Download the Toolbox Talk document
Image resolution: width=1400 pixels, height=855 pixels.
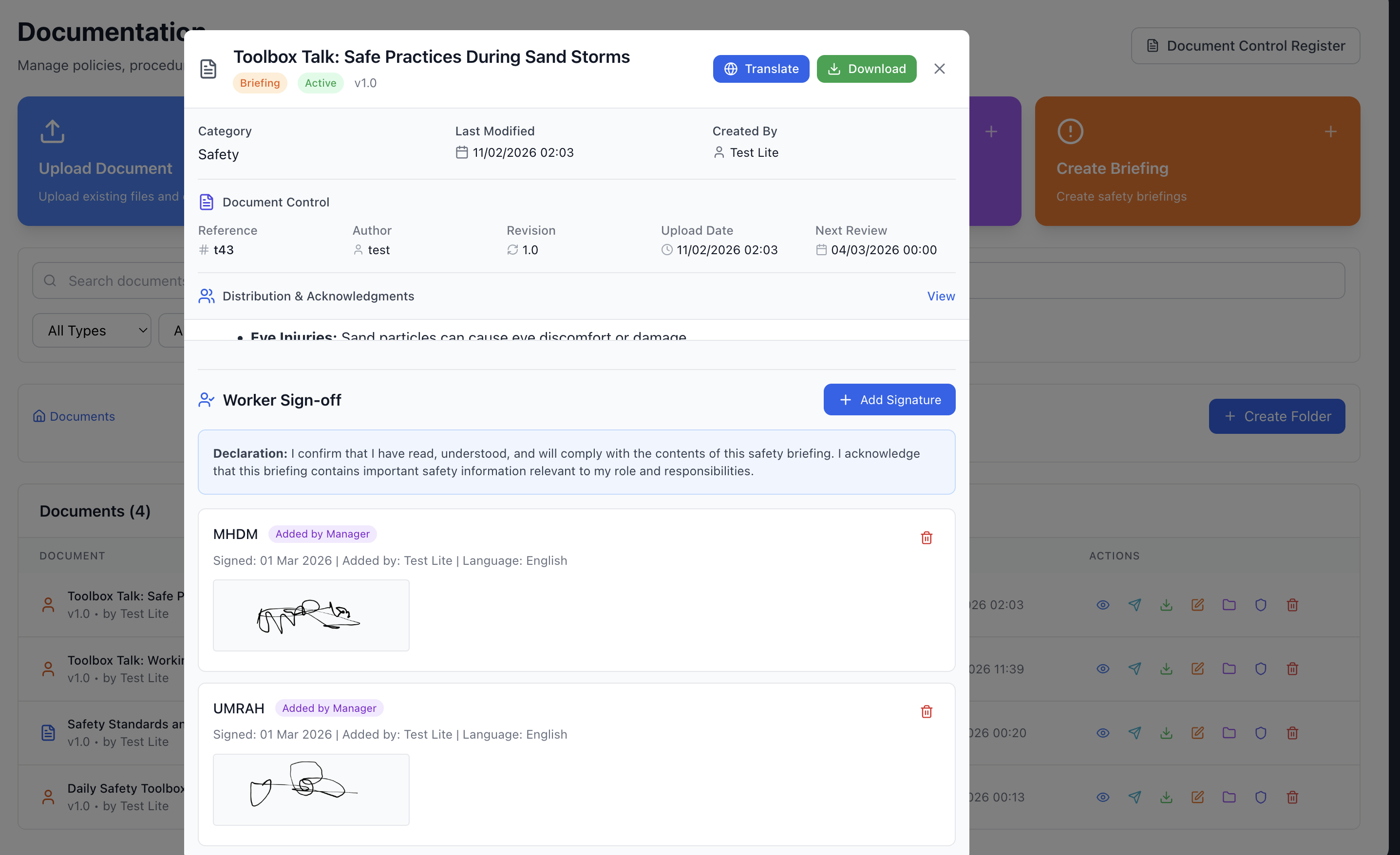[866, 69]
